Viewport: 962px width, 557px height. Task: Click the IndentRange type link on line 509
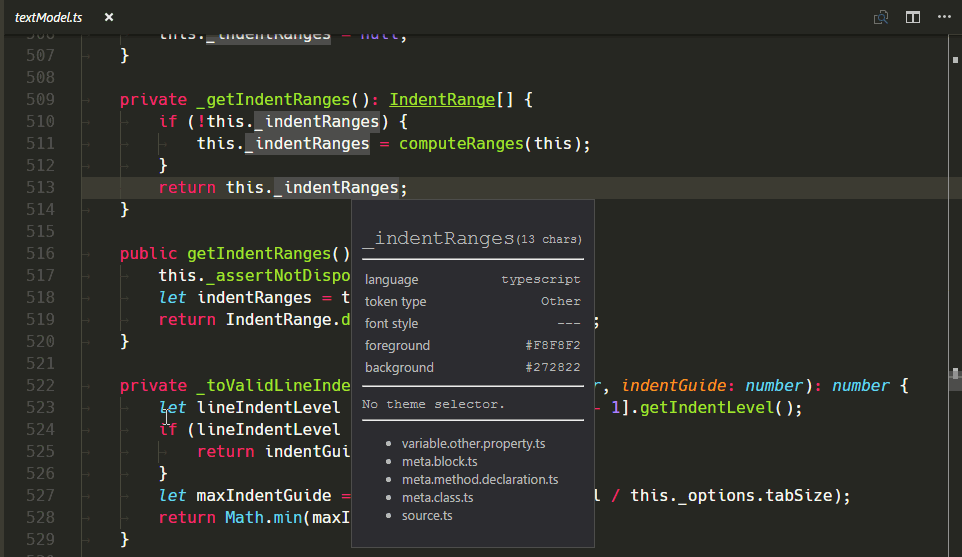tap(442, 99)
